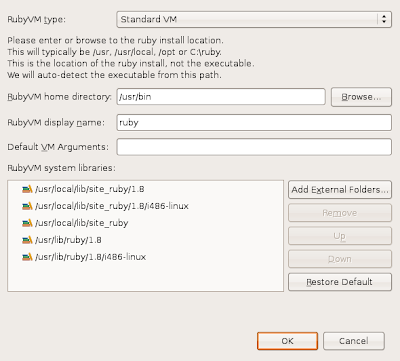Image resolution: width=400 pixels, height=361 pixels.
Task: Focus the RubyVM home directory field
Action: tap(221, 97)
